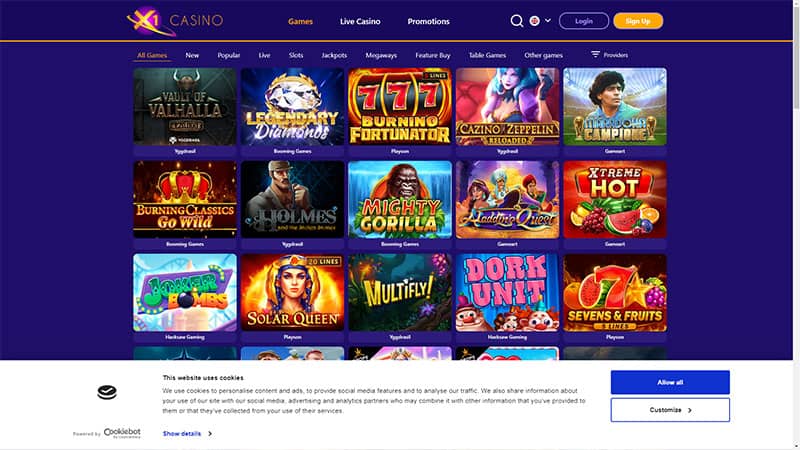Click the orange Sign Up button
Image resolution: width=800 pixels, height=450 pixels.
638,21
